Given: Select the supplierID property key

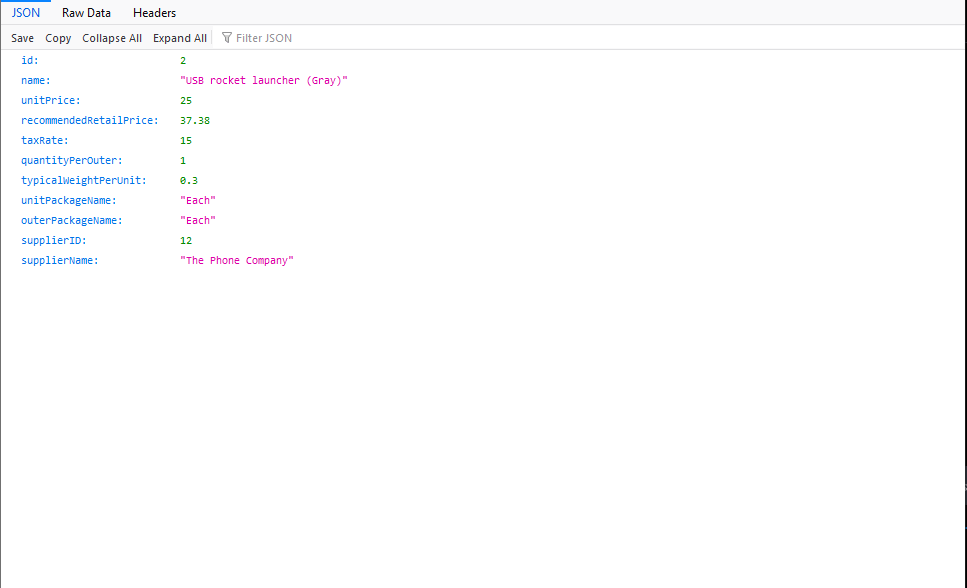Looking at the screenshot, I should pyautogui.click(x=54, y=240).
